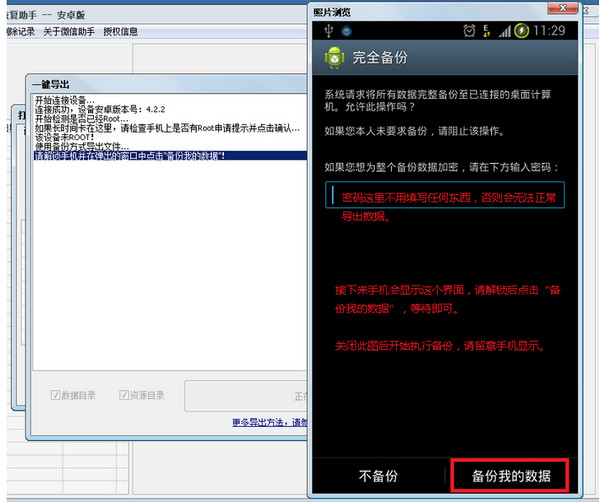Open the 更多导出方法 link

(270, 422)
